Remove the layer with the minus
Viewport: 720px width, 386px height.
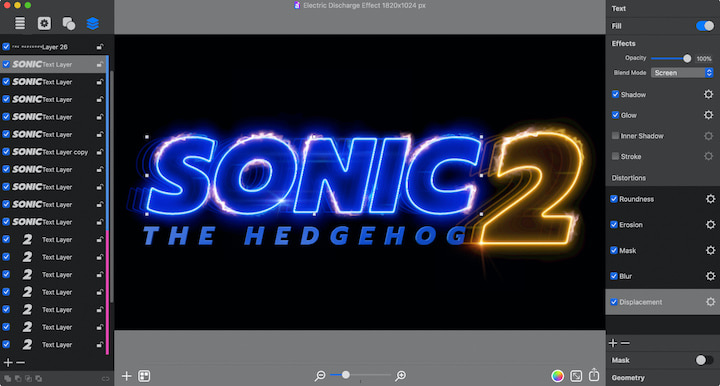pyautogui.click(x=20, y=363)
